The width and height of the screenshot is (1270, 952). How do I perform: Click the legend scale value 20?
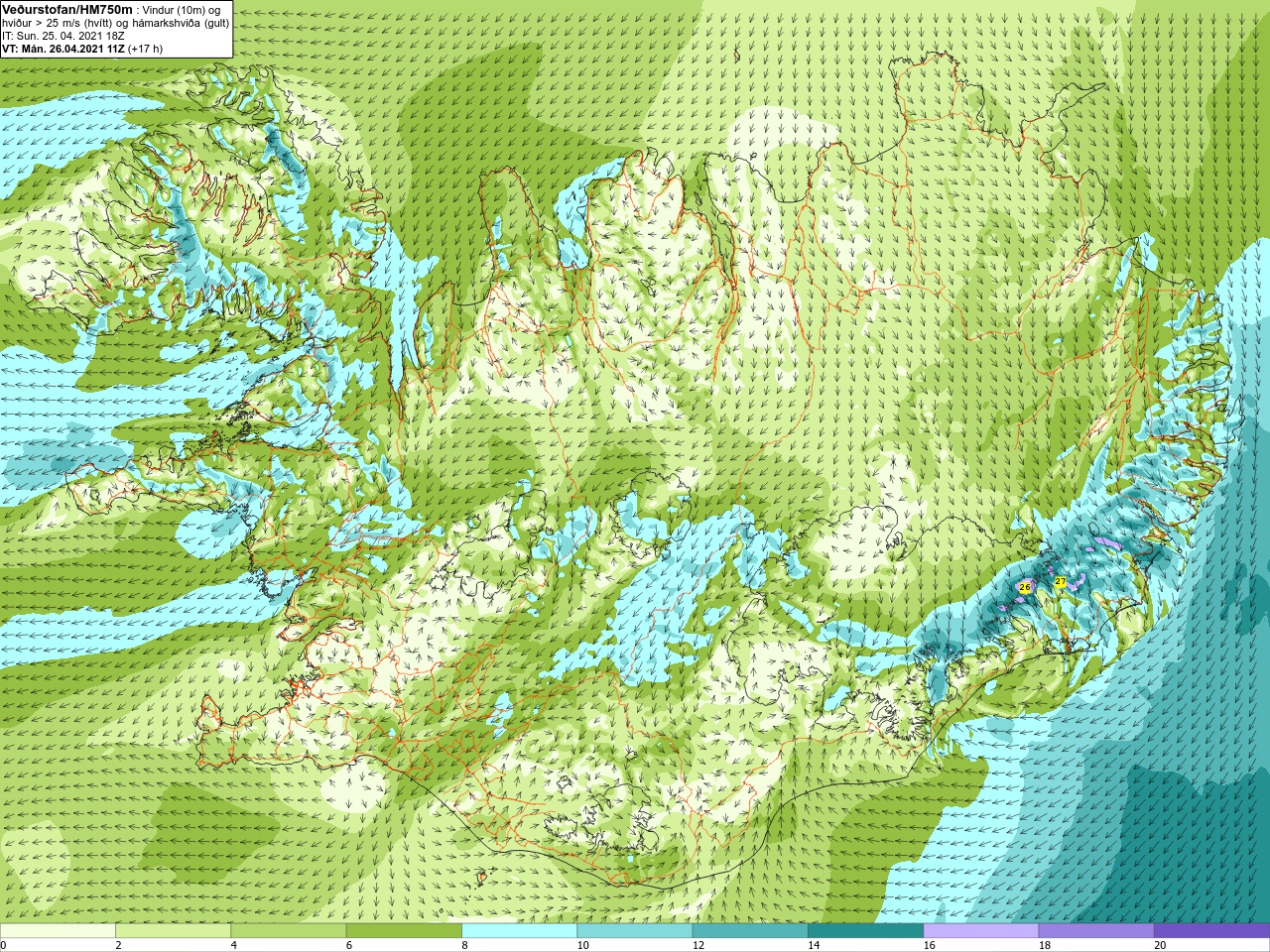click(x=1160, y=945)
